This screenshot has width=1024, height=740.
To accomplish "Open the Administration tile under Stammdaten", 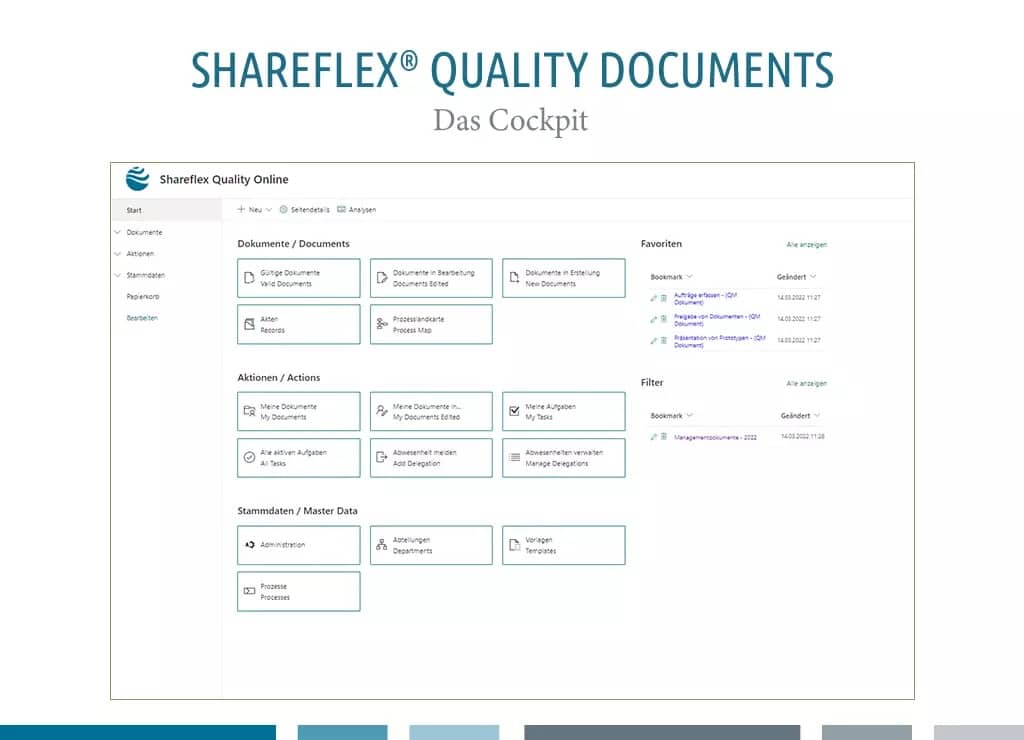I will point(297,544).
